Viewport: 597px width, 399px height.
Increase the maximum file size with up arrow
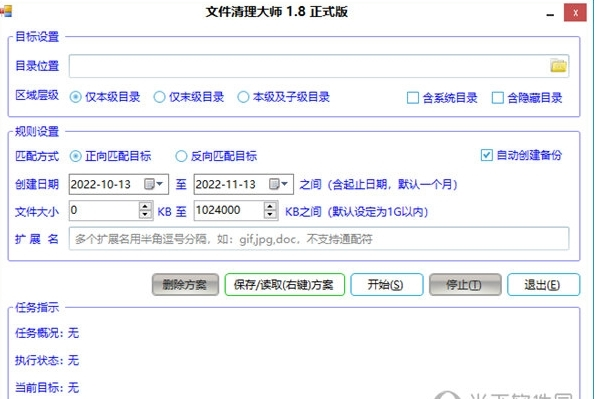coord(270,206)
